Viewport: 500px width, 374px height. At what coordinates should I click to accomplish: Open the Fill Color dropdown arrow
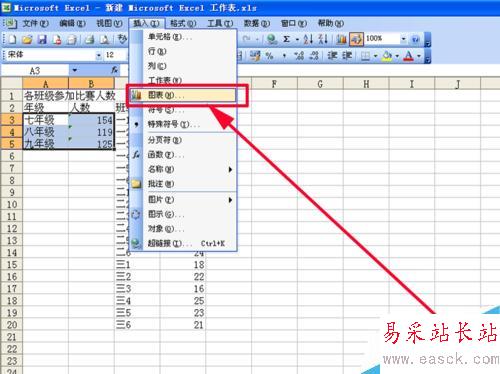coord(397,56)
